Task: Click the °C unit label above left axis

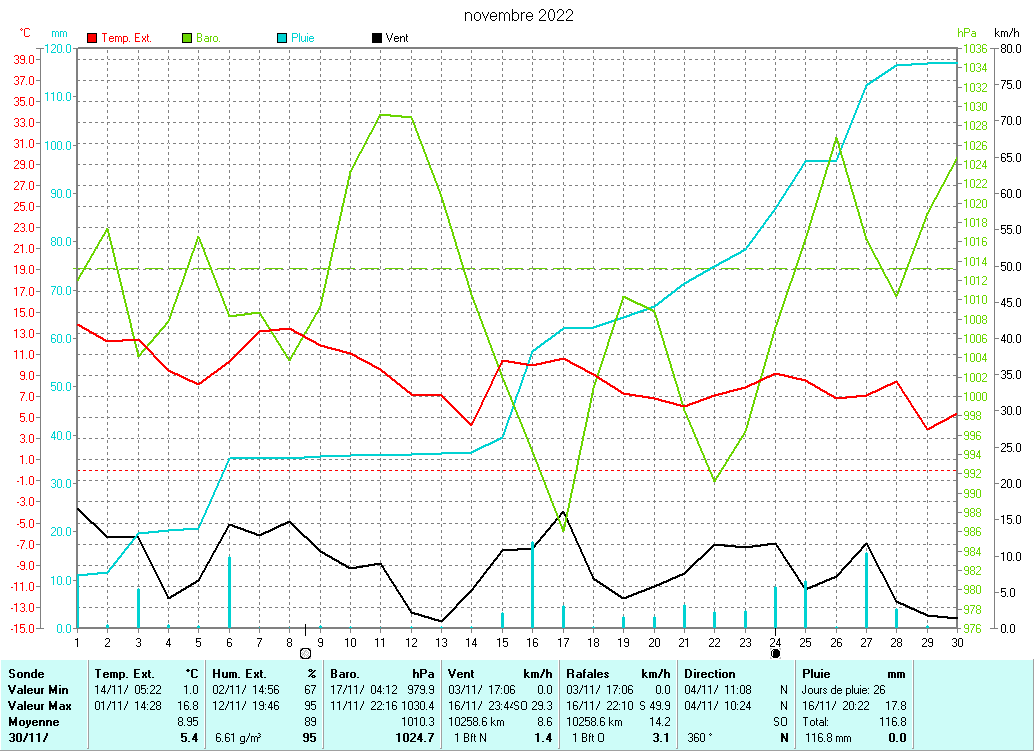Action: pos(25,34)
